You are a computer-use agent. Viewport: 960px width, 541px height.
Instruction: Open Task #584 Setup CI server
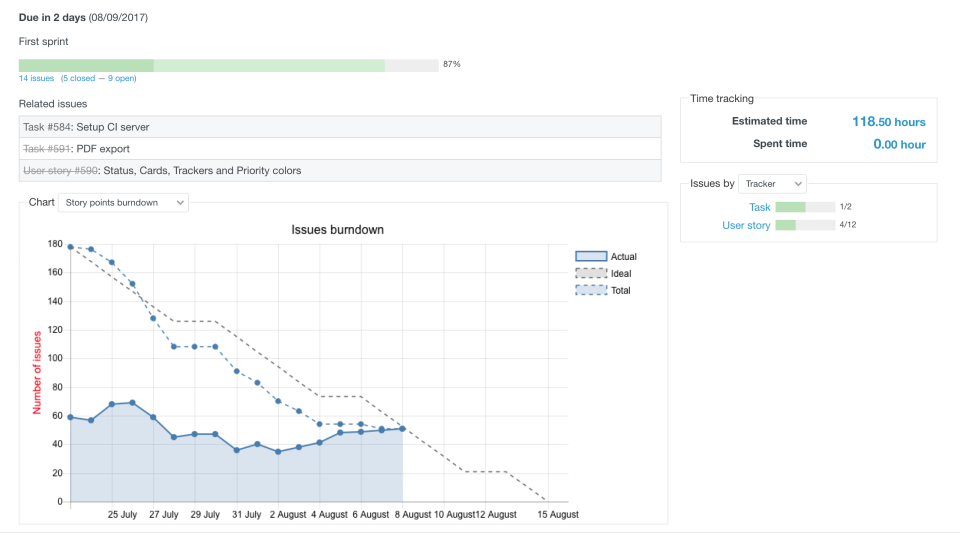click(47, 127)
